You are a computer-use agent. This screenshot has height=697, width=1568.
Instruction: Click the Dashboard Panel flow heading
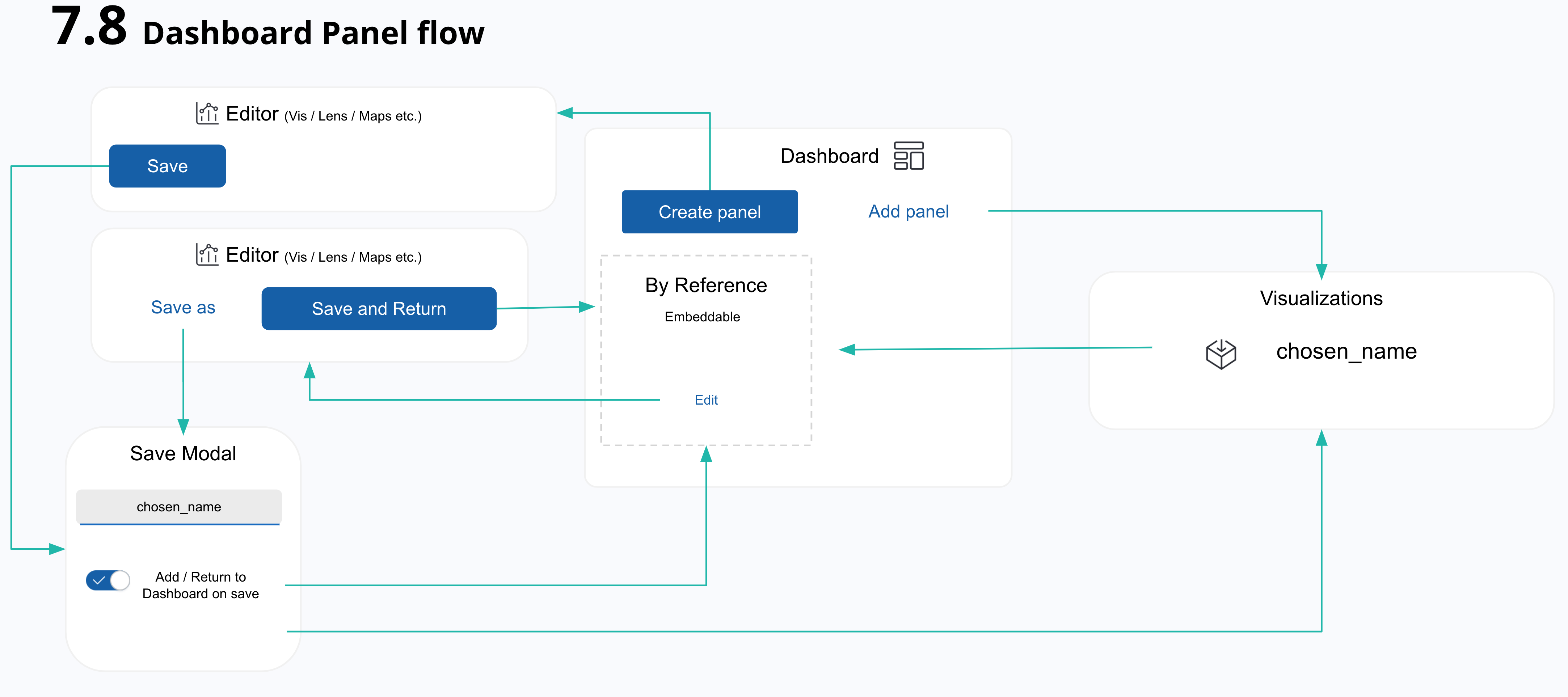[x=313, y=33]
